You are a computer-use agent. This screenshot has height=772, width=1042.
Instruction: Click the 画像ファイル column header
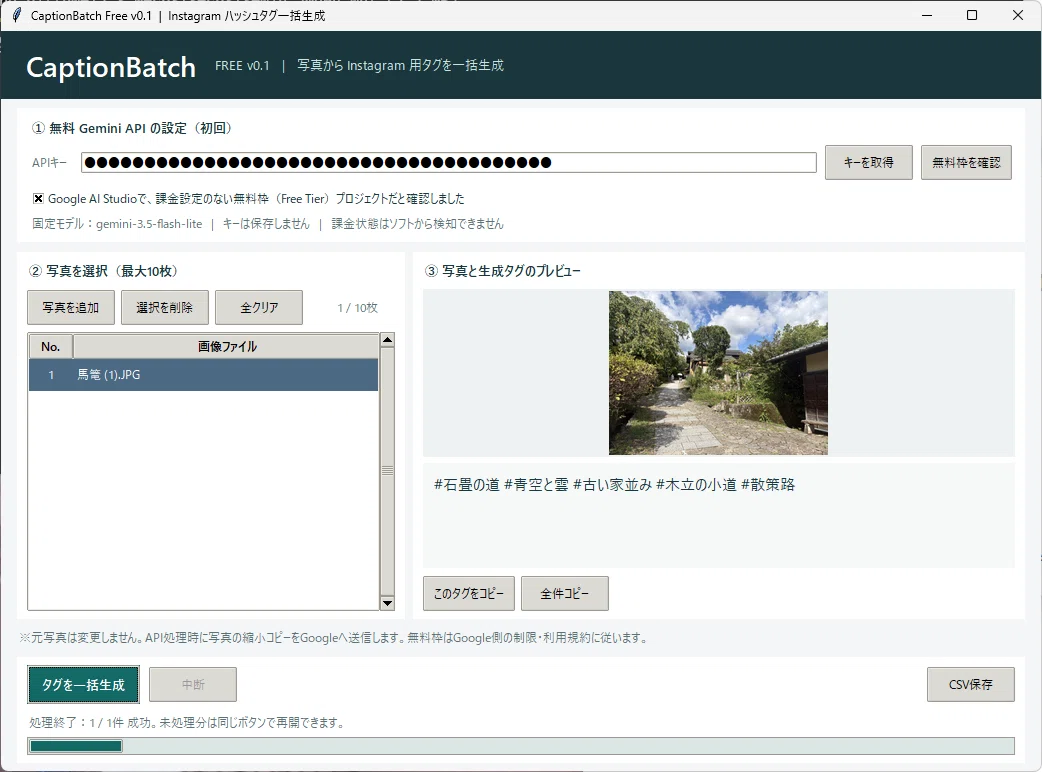pyautogui.click(x=226, y=347)
